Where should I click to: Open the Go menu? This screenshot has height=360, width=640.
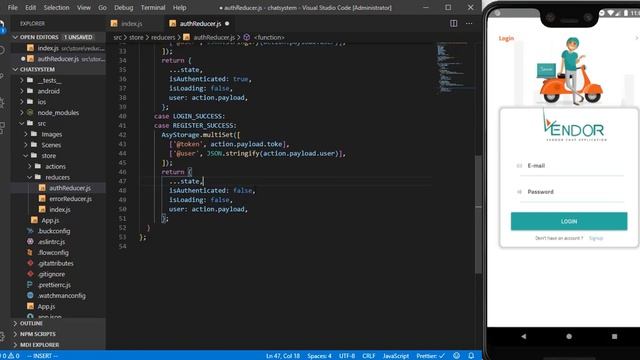pyautogui.click(x=102, y=7)
